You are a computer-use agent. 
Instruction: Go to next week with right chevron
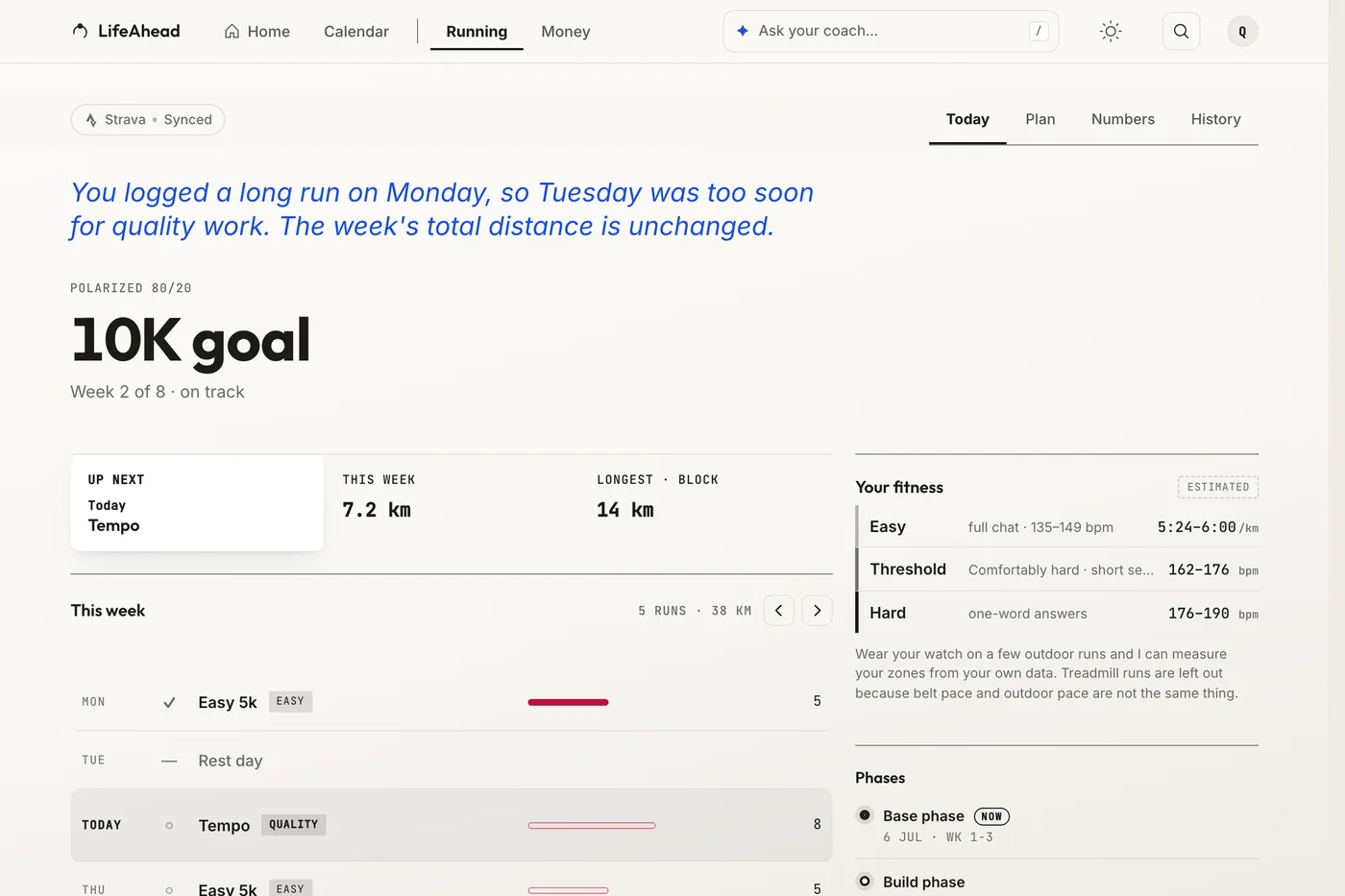pos(817,611)
